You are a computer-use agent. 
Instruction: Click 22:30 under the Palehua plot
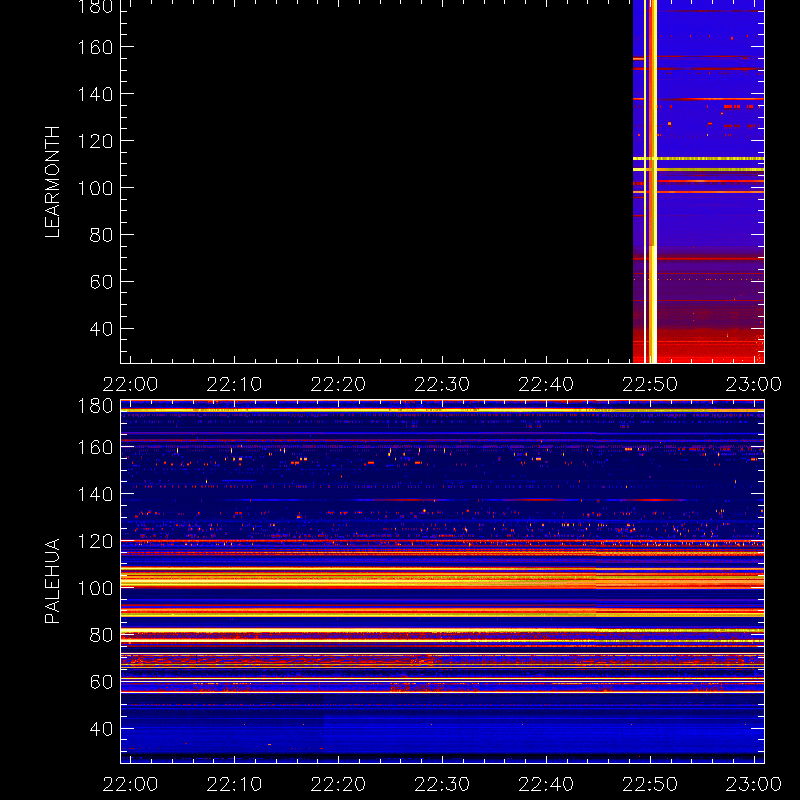click(442, 784)
